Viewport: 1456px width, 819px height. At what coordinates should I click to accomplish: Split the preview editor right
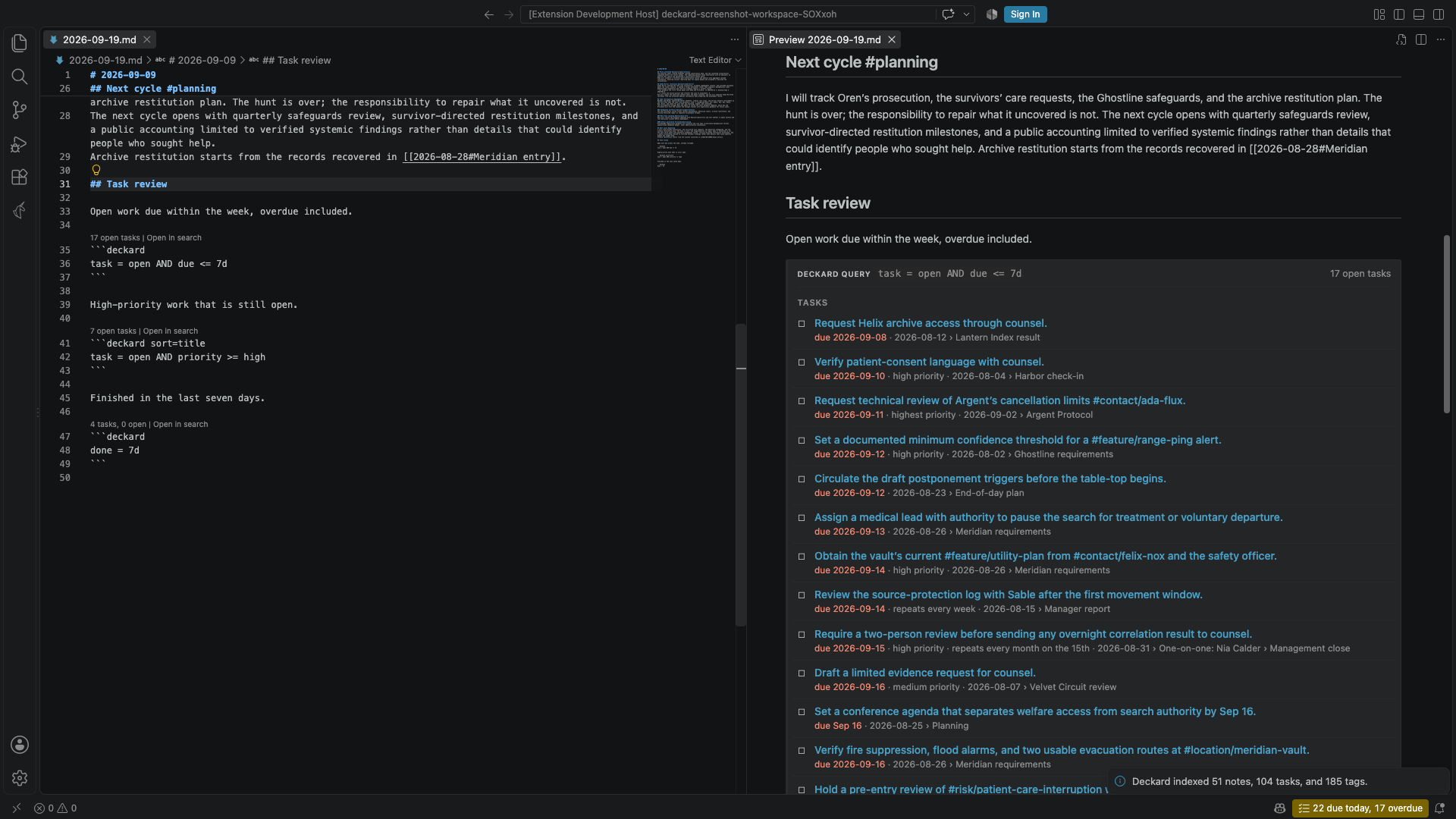click(1421, 39)
